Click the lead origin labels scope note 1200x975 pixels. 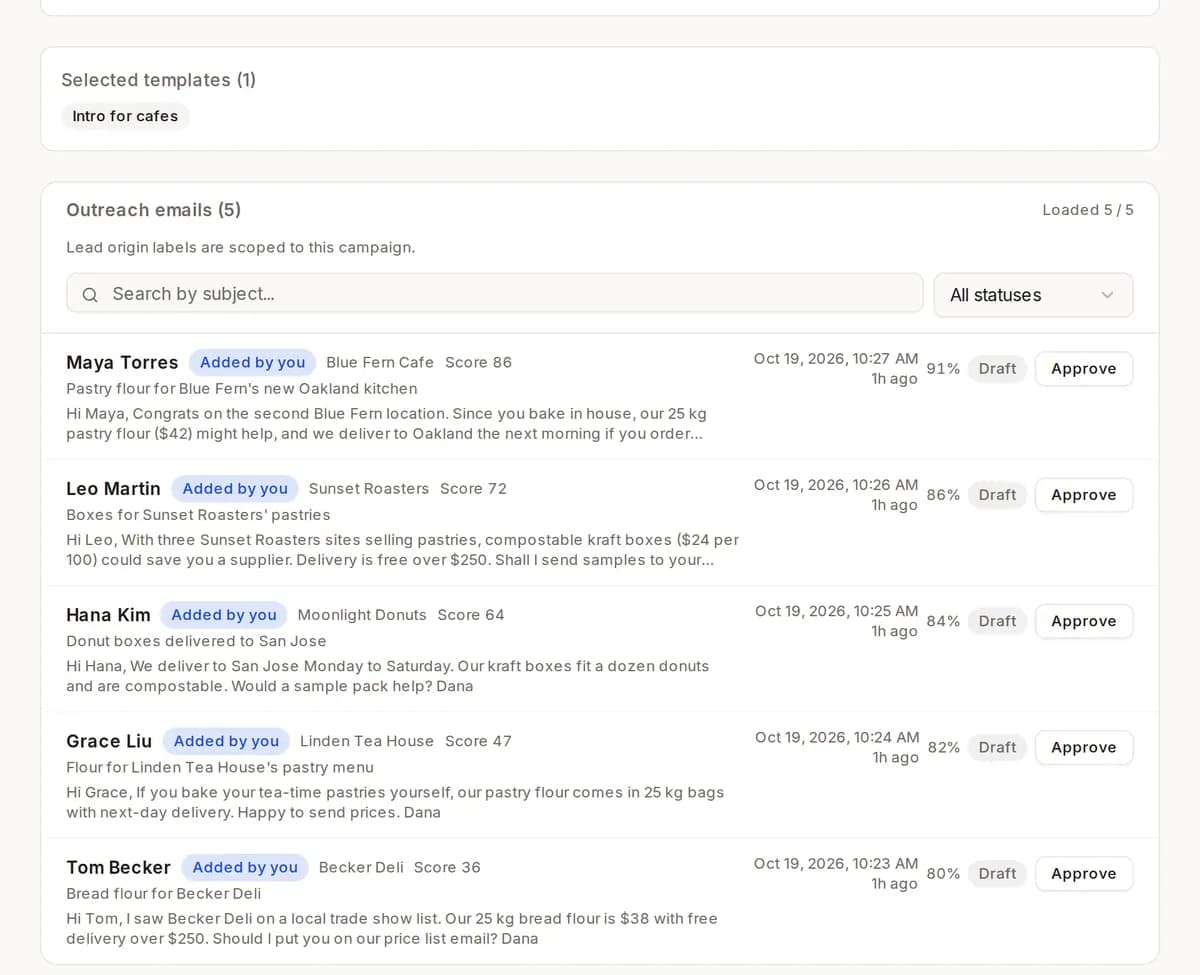pyautogui.click(x=241, y=247)
